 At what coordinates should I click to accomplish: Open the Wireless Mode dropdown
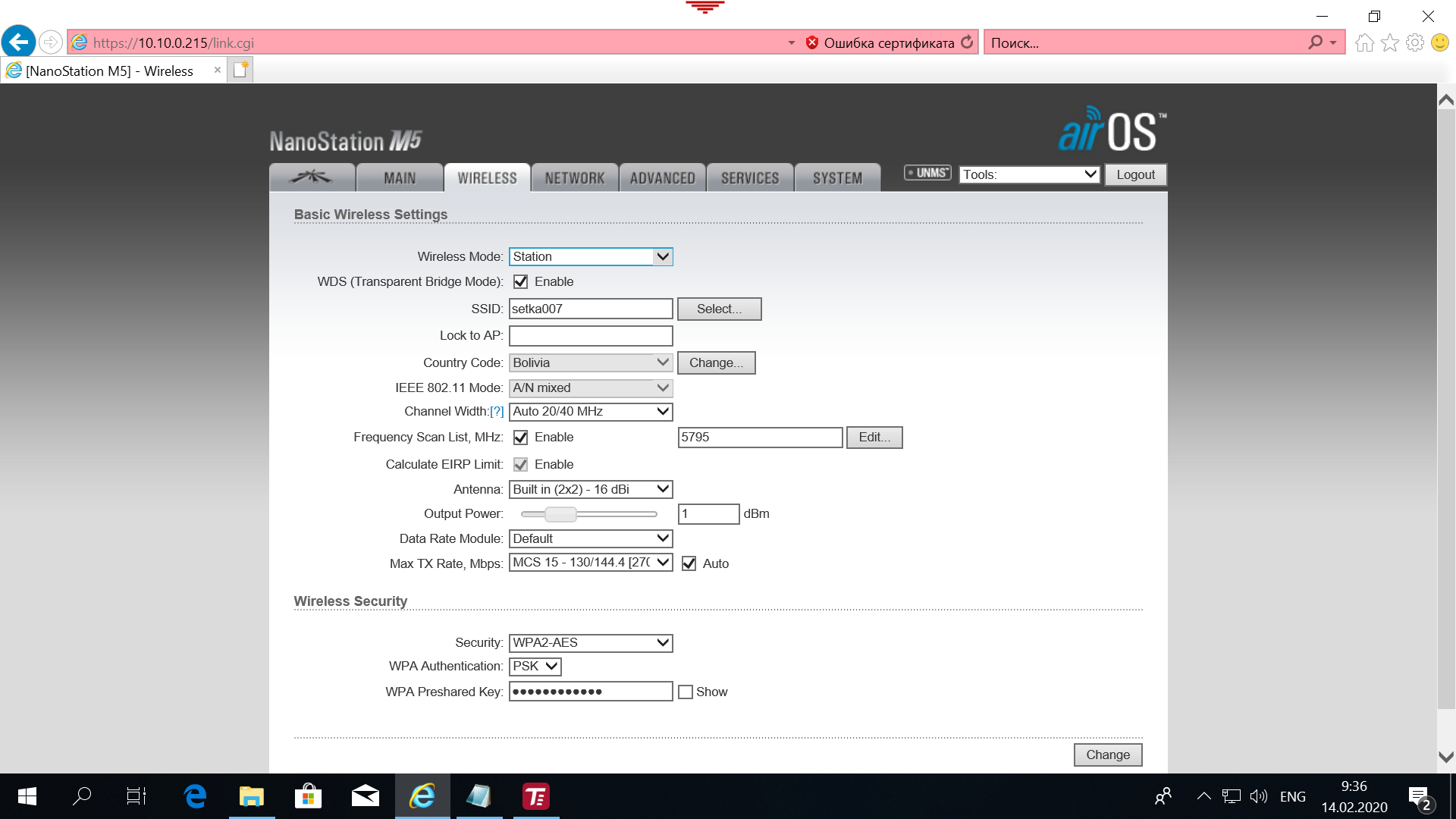coord(591,256)
